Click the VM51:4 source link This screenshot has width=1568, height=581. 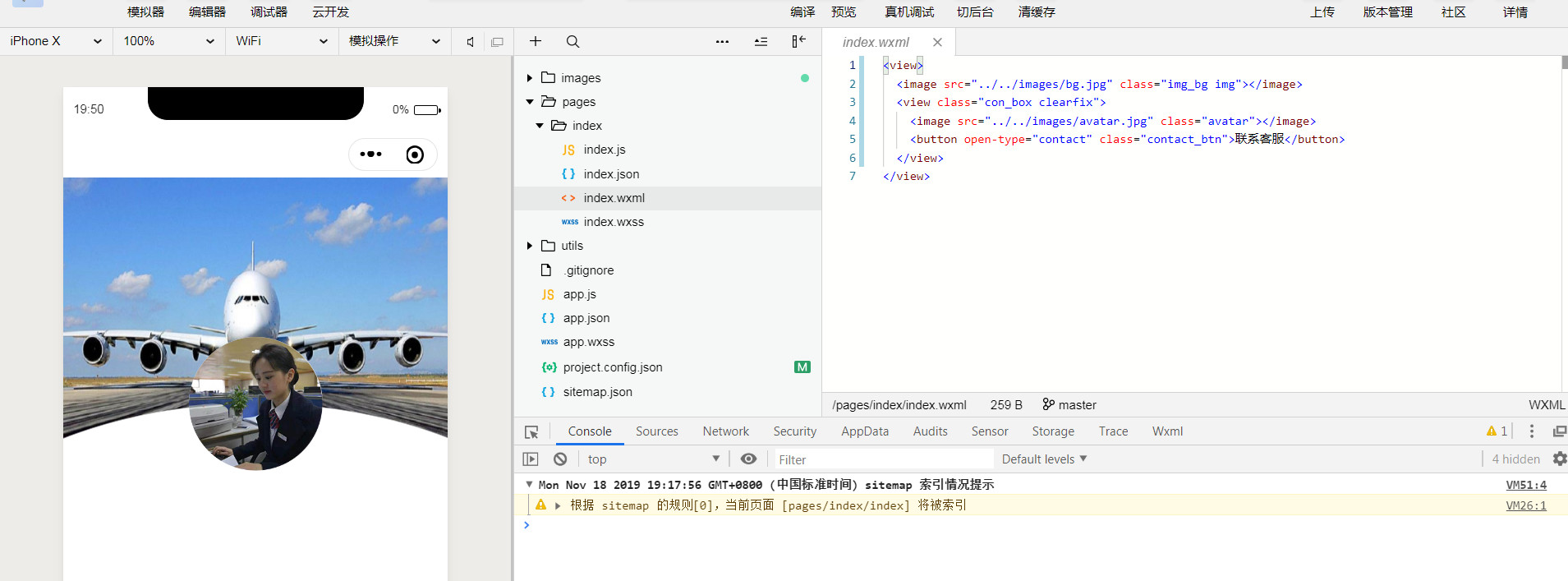click(1525, 485)
